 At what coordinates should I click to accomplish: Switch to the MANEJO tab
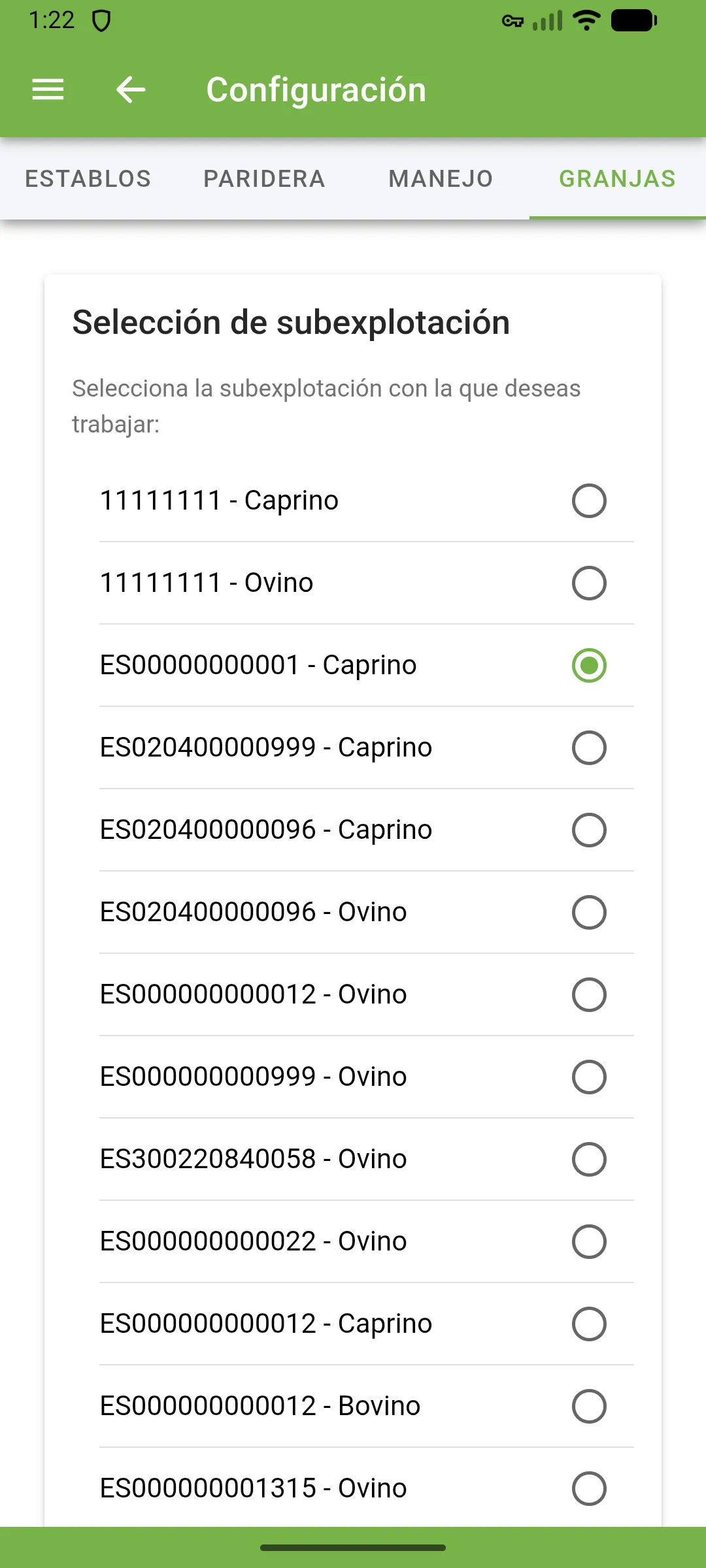pos(440,178)
